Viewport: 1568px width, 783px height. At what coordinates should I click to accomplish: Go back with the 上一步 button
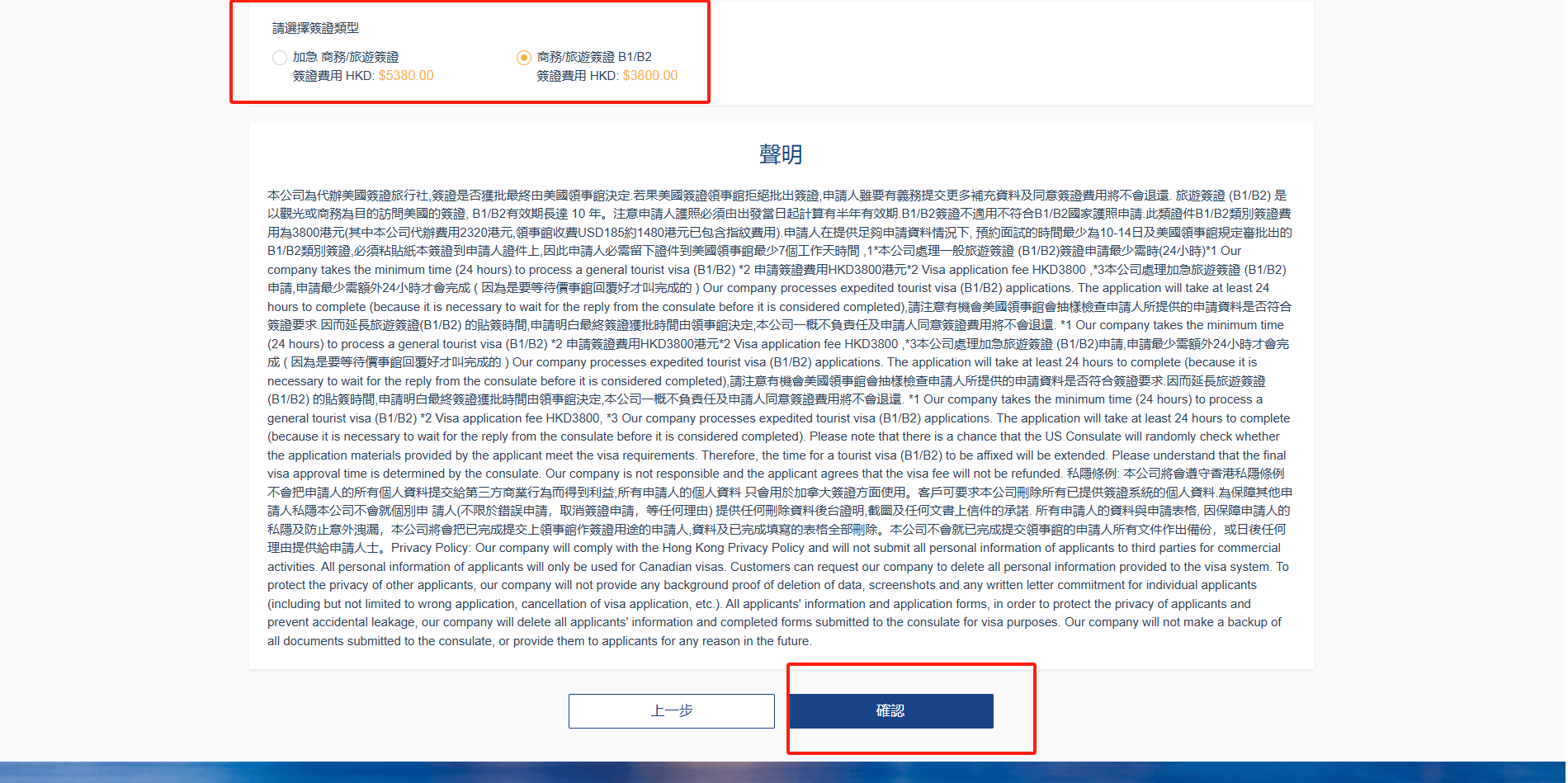pyautogui.click(x=671, y=711)
